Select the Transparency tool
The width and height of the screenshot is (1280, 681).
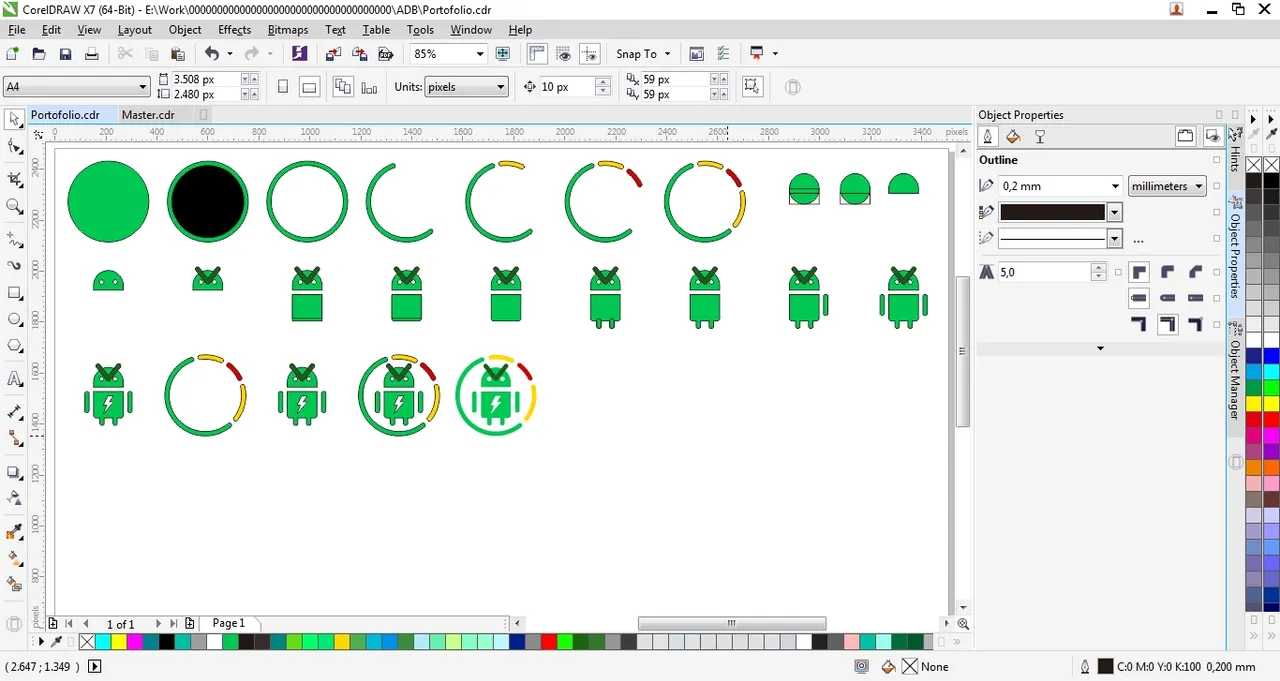tap(14, 498)
